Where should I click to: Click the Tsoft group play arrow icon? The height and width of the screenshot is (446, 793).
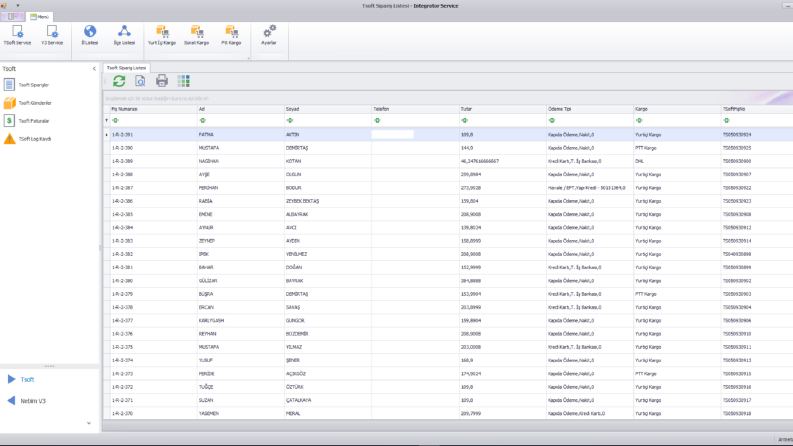(x=11, y=379)
